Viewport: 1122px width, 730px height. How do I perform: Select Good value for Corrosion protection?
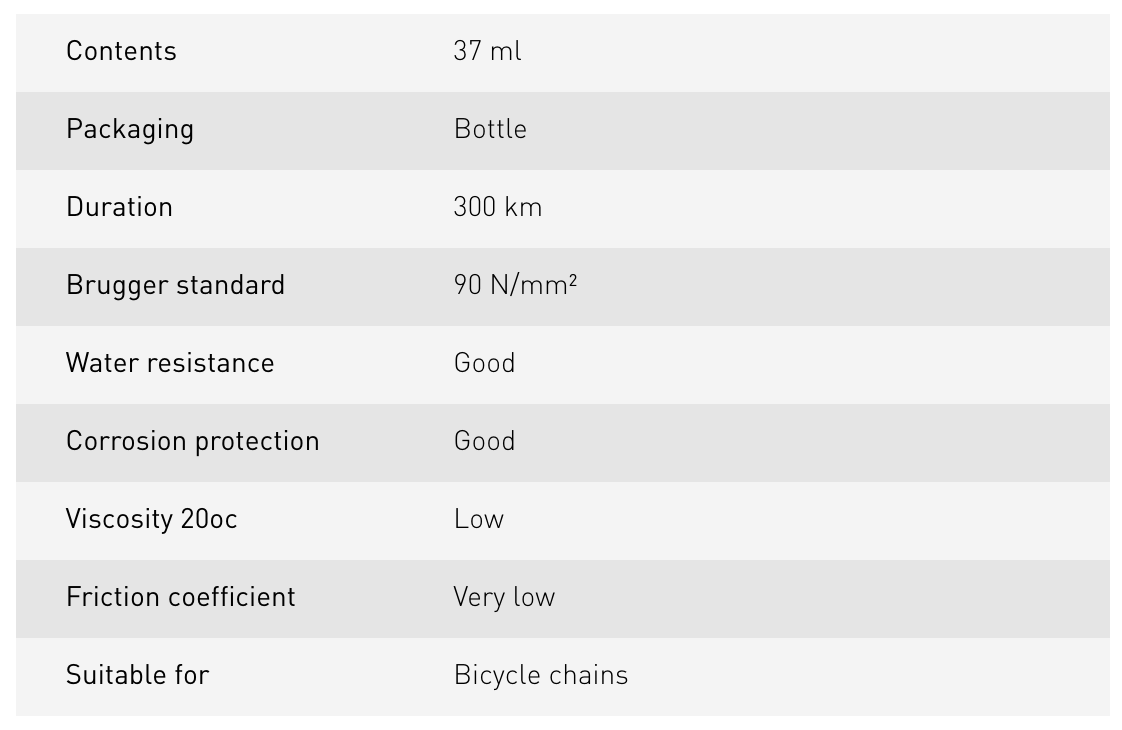484,441
